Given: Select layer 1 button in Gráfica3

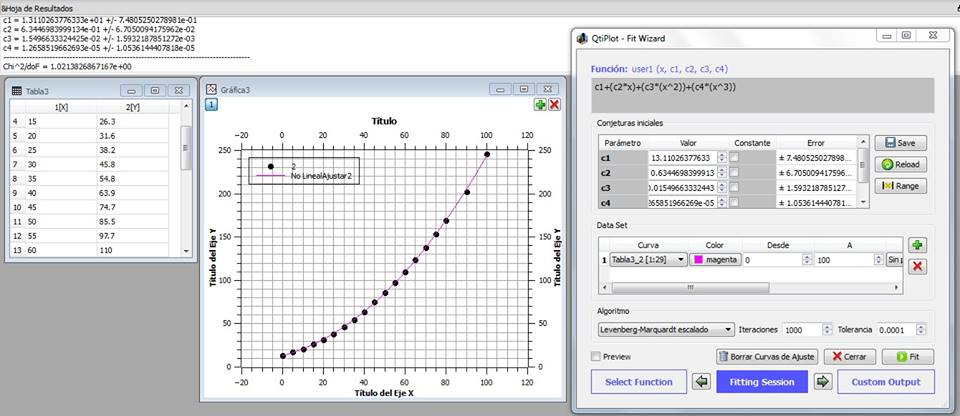Looking at the screenshot, I should click(211, 105).
